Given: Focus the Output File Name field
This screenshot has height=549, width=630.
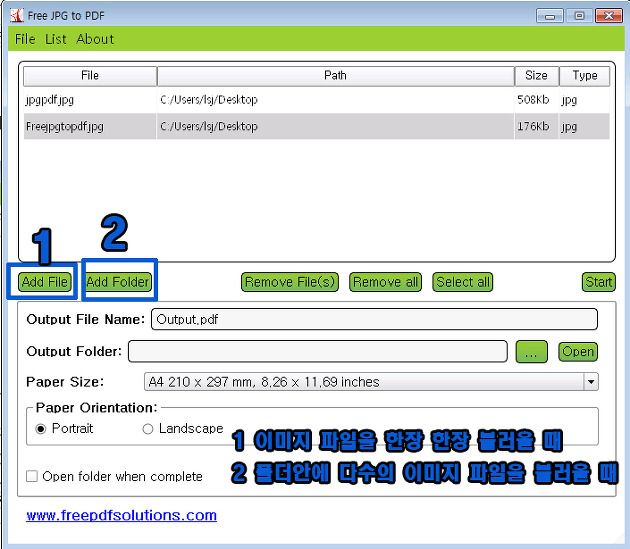Looking at the screenshot, I should coord(374,320).
